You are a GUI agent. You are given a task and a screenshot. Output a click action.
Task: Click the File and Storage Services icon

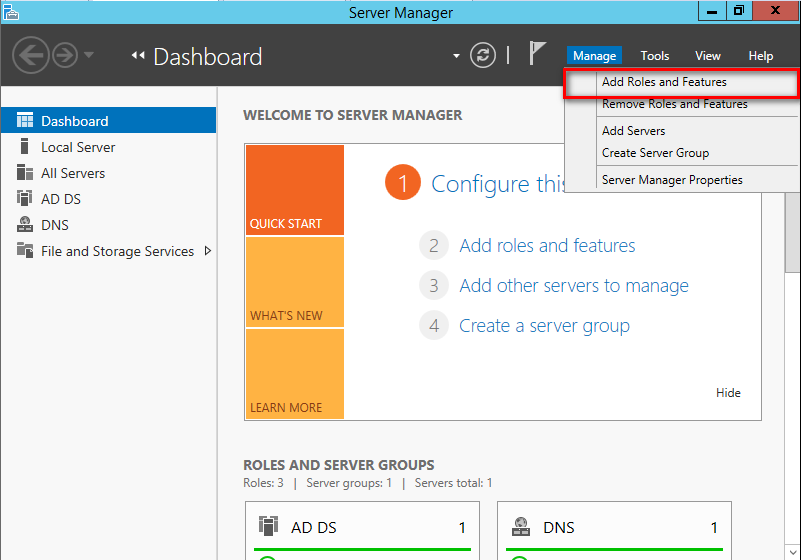point(25,250)
